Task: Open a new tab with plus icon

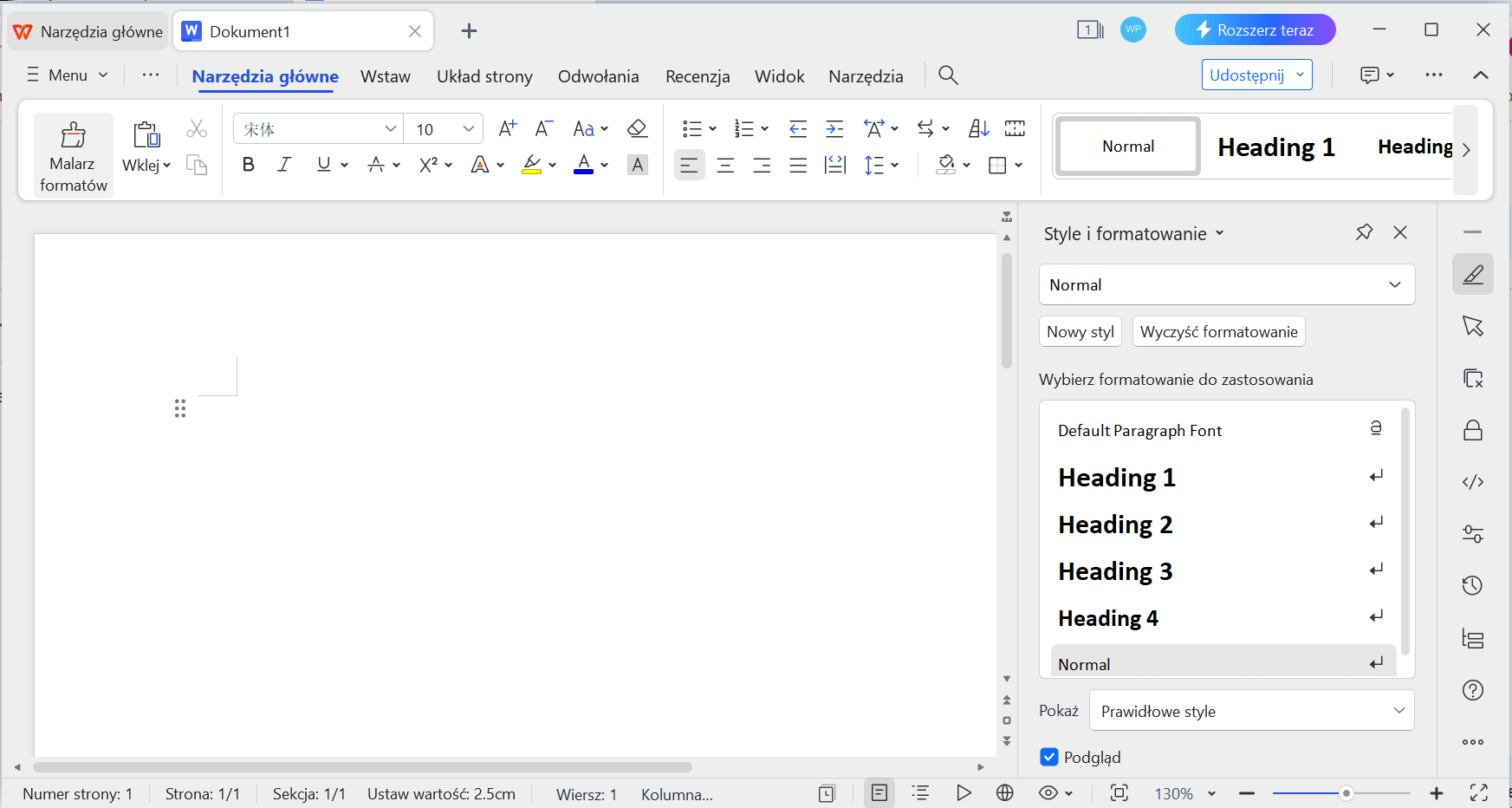Action: (469, 31)
